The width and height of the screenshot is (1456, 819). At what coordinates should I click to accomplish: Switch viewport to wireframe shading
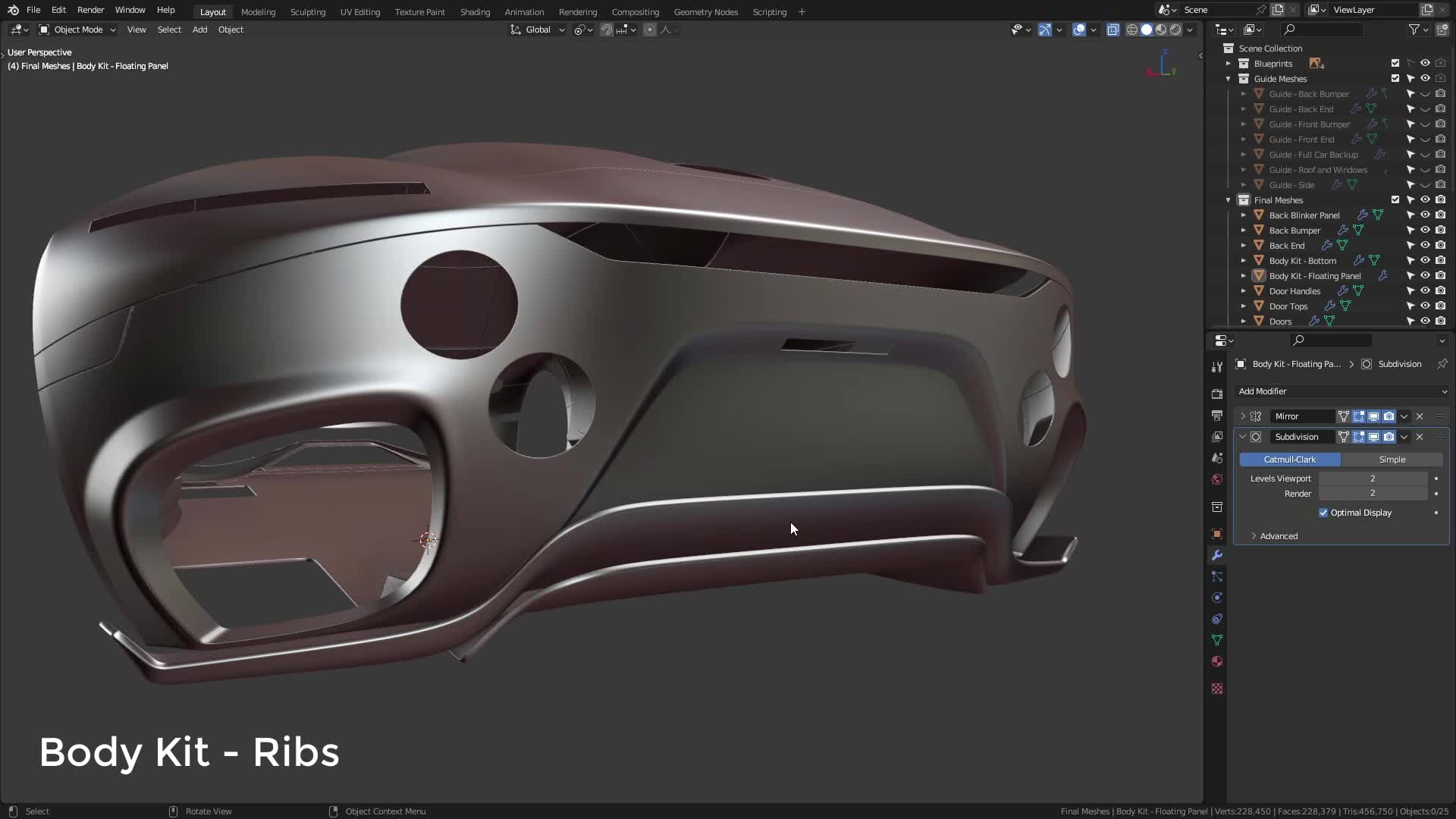[1132, 30]
